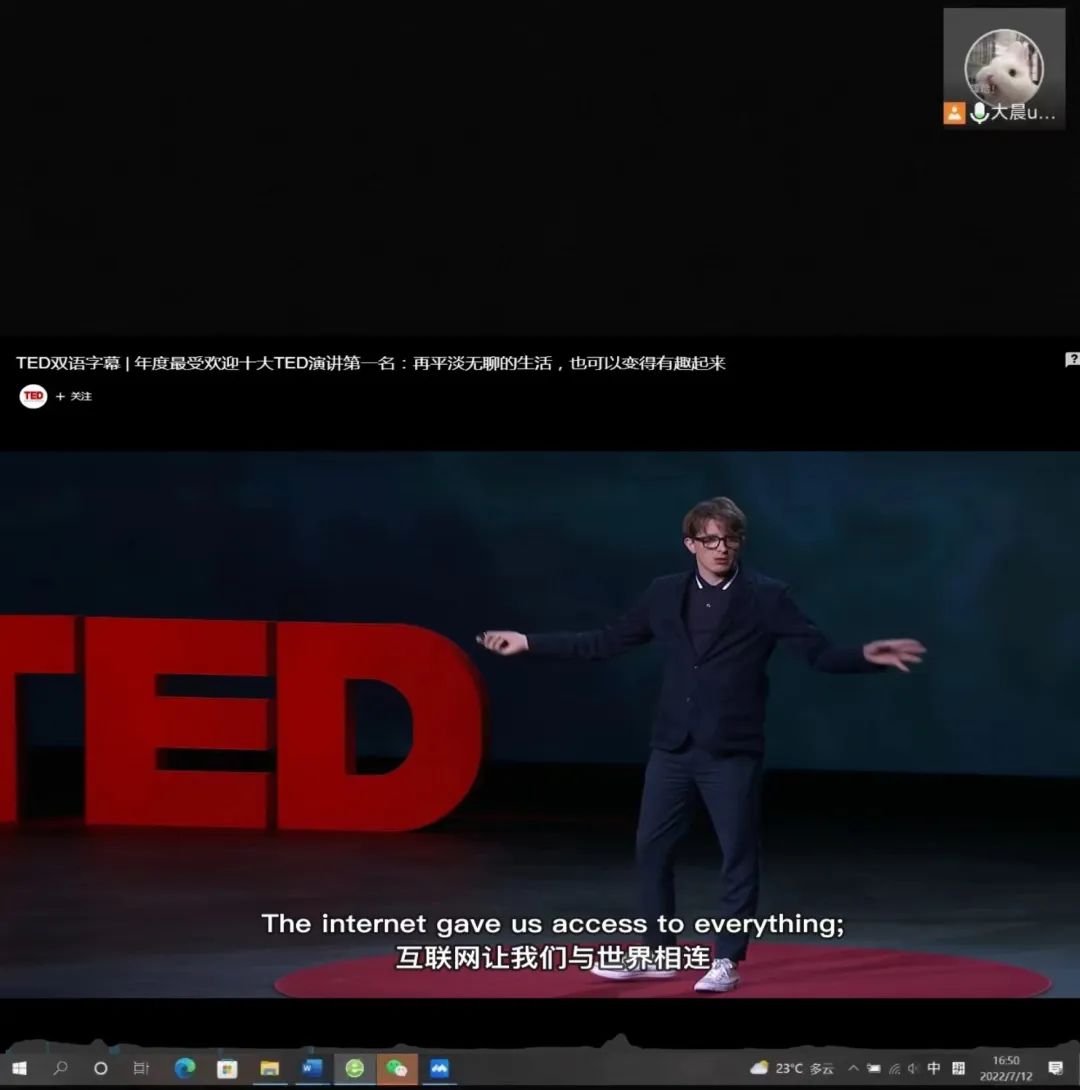Viewport: 1080px width, 1090px height.
Task: Open Microsoft Store from taskbar
Action: [x=227, y=1068]
